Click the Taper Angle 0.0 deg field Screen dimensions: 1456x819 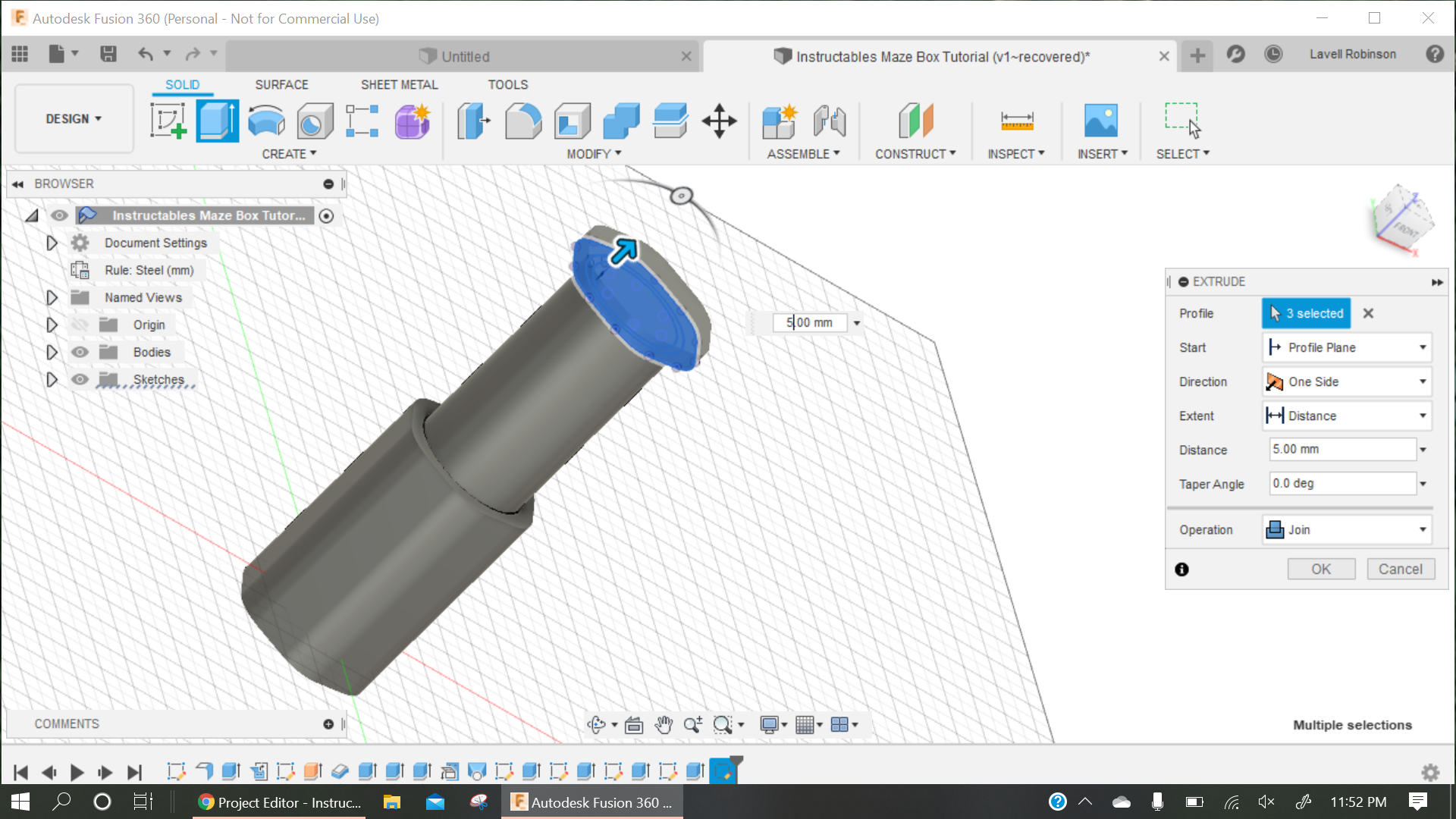[x=1342, y=483]
